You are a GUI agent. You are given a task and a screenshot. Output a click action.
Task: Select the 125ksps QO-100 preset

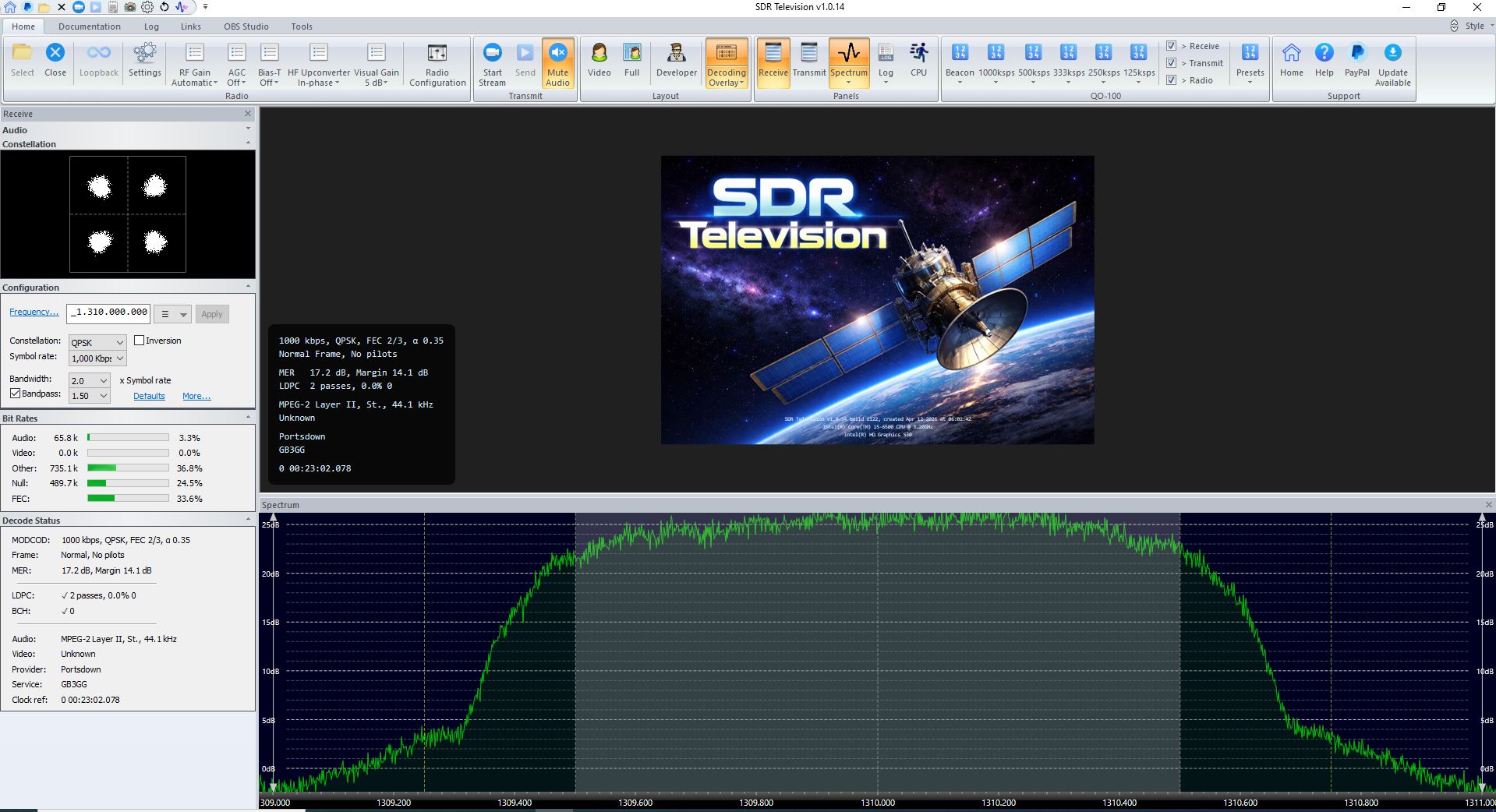pos(1139,64)
